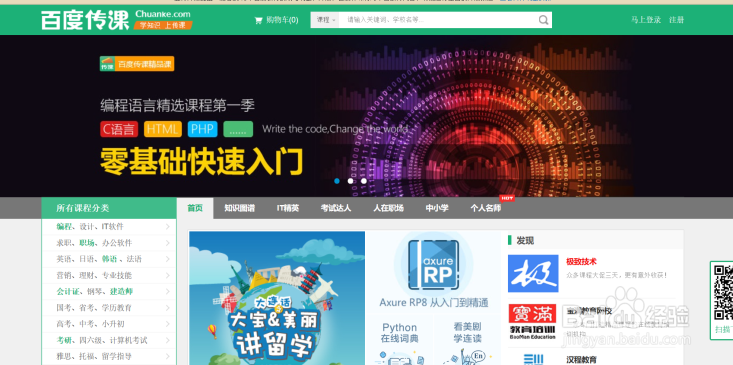Open the 中小学 tab
Viewport: 733px width, 365px height.
[x=437, y=208]
